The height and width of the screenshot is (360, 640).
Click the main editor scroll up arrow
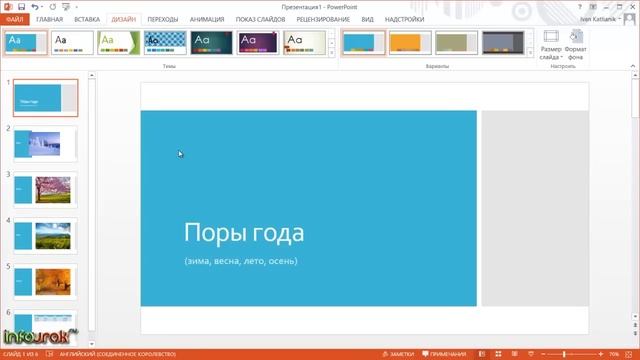(635, 76)
